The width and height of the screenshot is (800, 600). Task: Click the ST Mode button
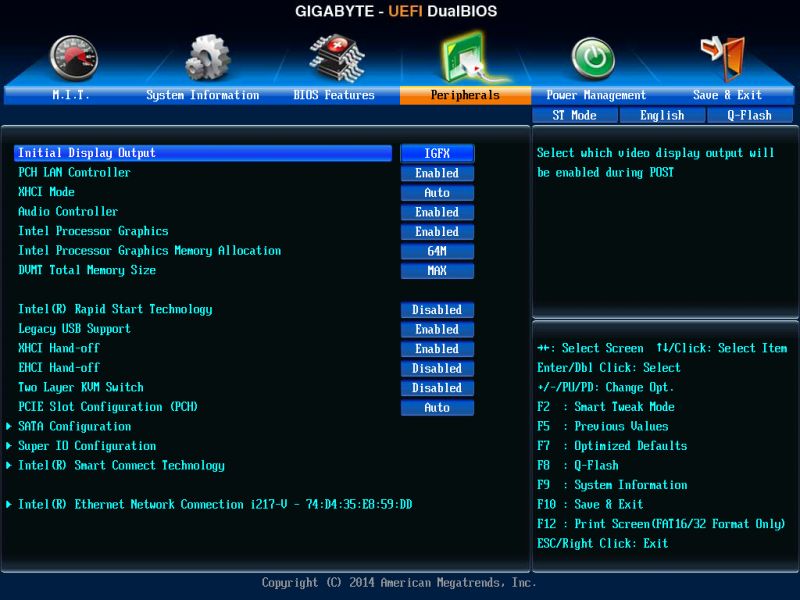pyautogui.click(x=574, y=115)
